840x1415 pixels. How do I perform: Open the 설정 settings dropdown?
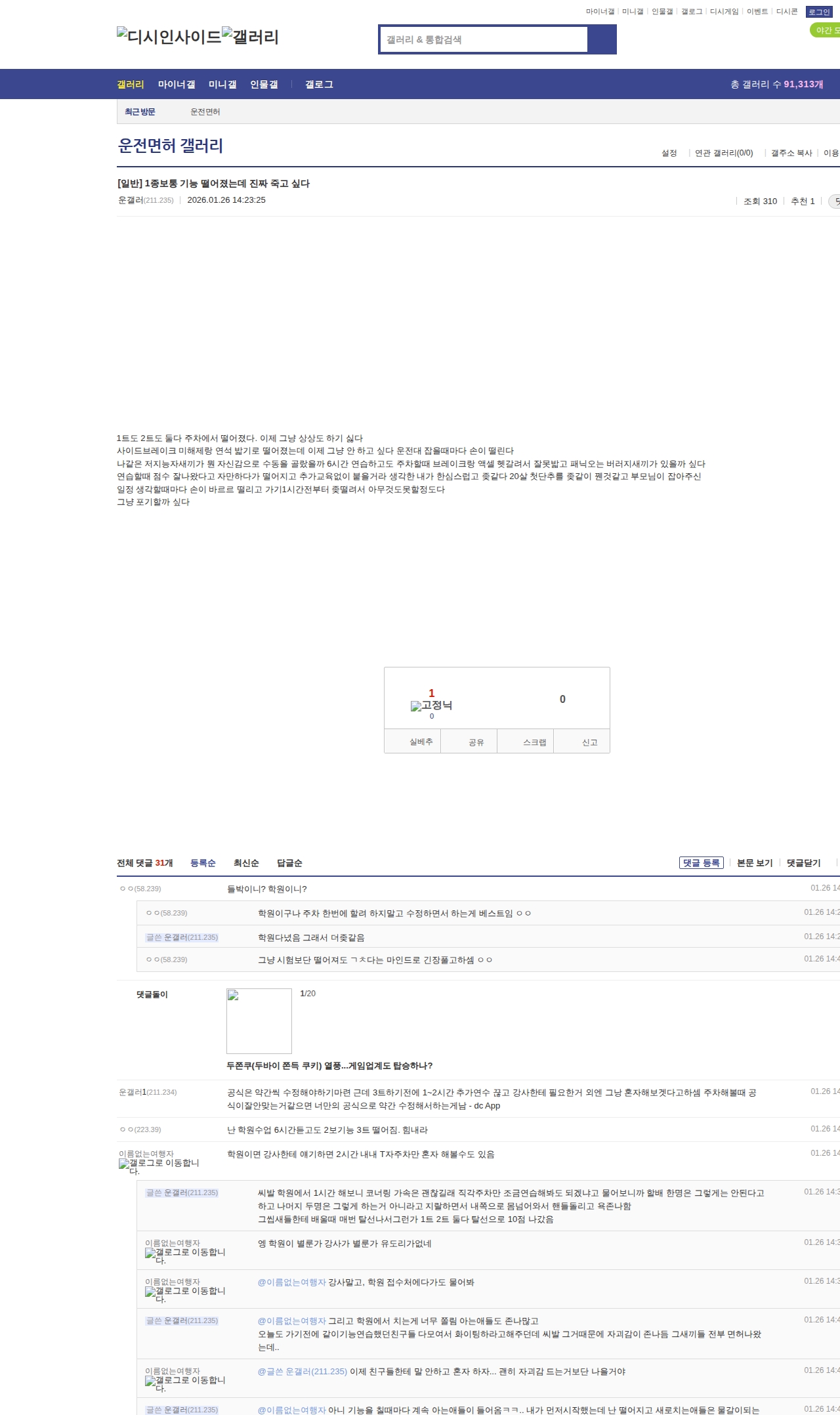[669, 153]
